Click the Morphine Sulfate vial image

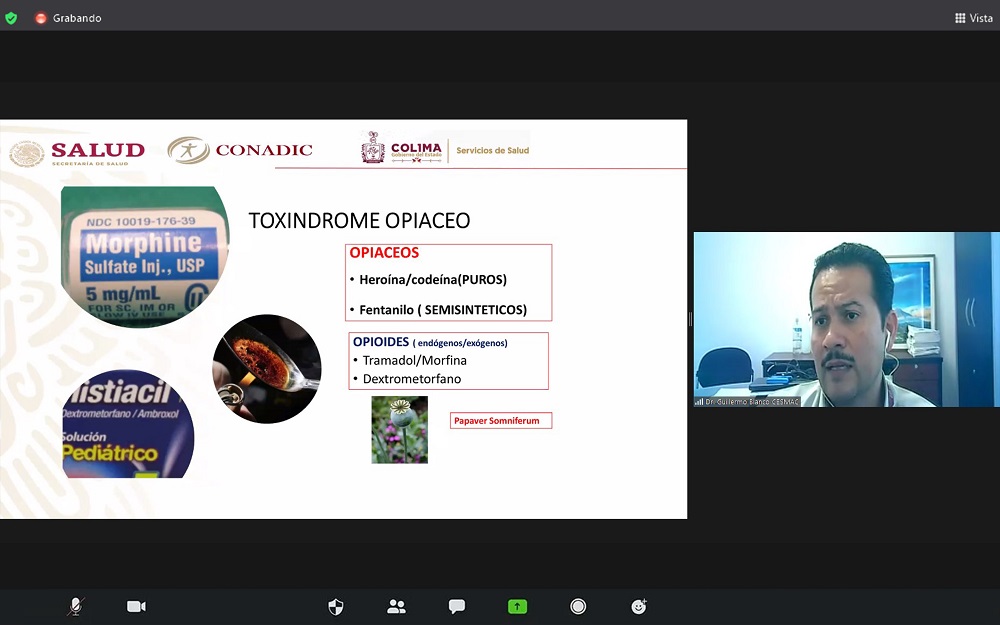coord(144,256)
